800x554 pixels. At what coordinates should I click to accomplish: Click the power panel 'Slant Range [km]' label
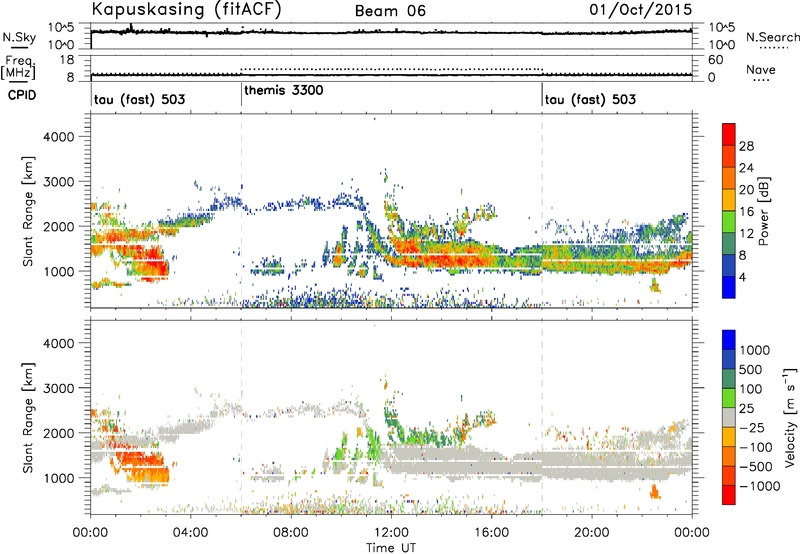tap(28, 211)
